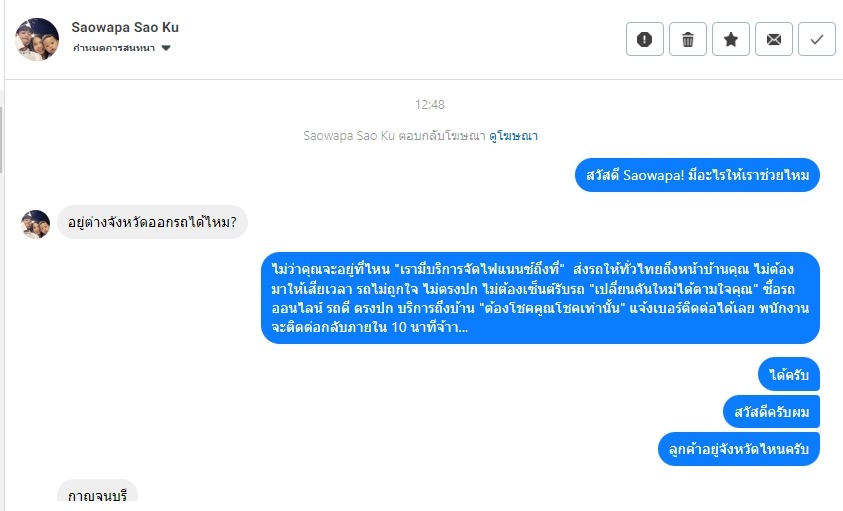Star this conversation as follow-up
843x511 pixels.
coord(731,39)
